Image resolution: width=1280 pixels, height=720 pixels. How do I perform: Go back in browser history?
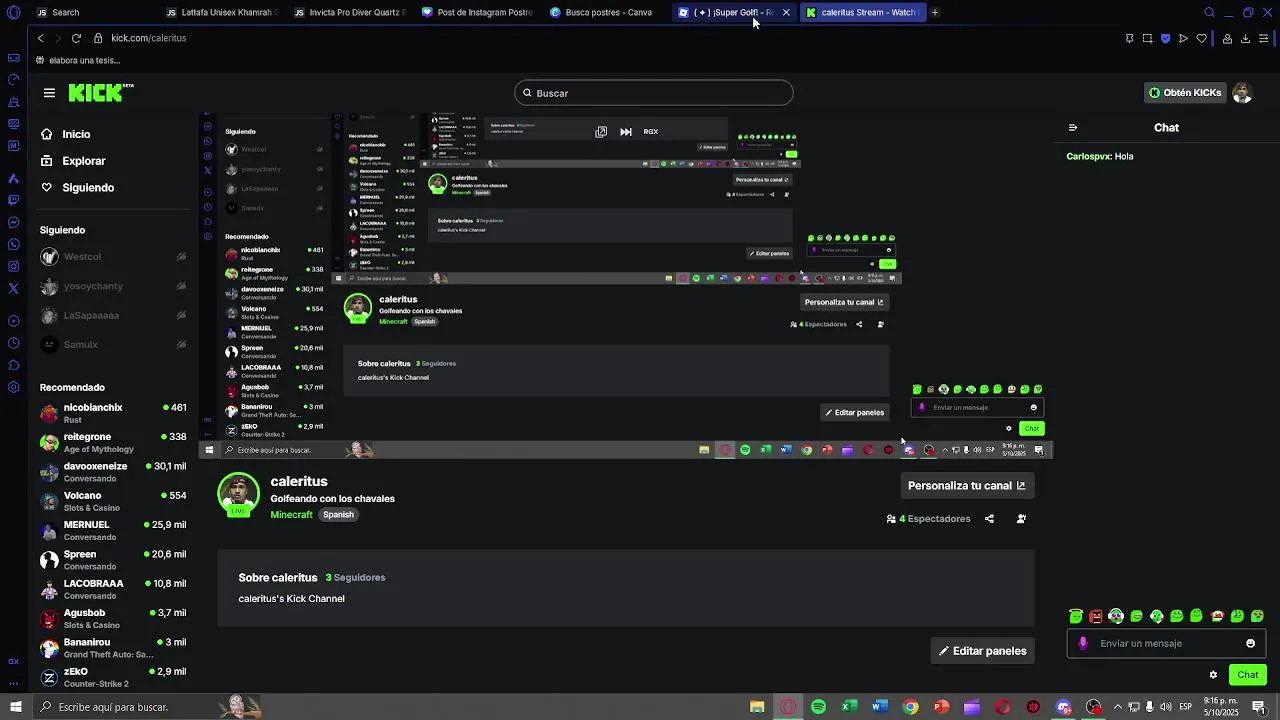pos(40,38)
